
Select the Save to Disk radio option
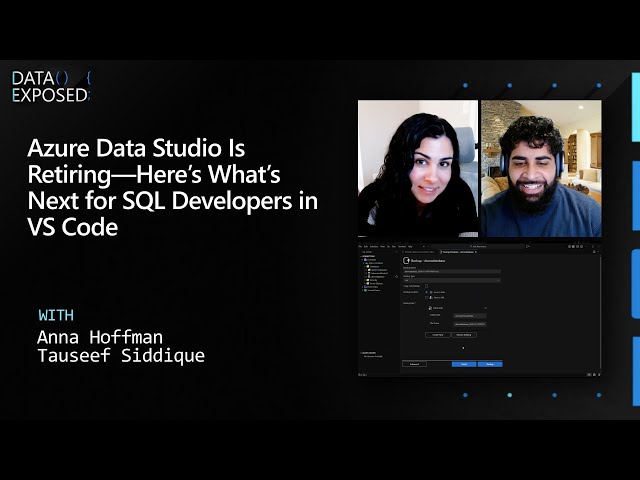427,292
